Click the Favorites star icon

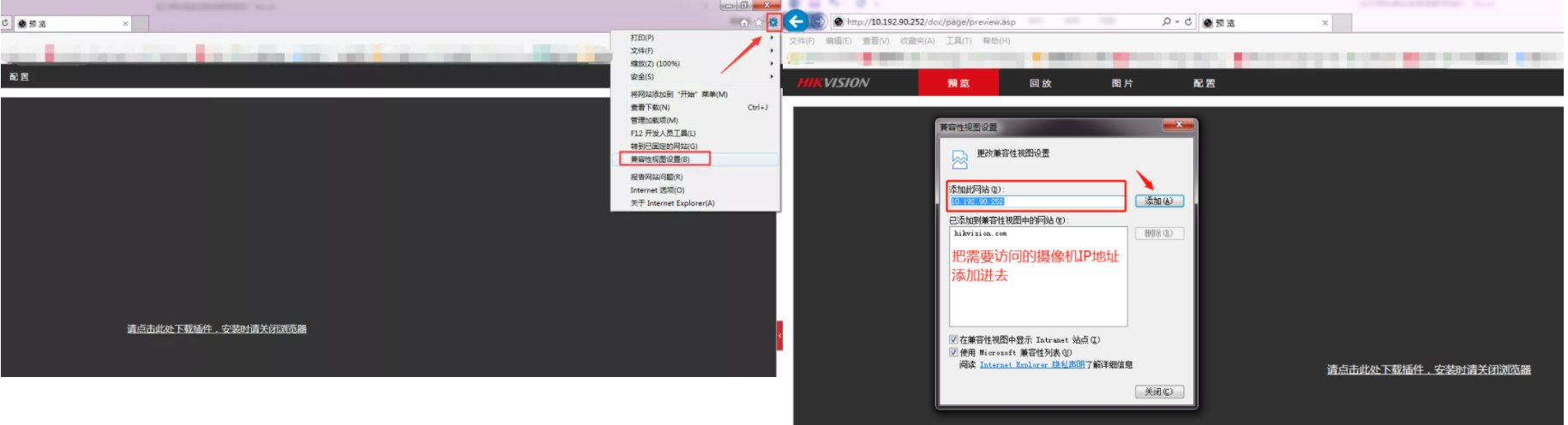[x=758, y=23]
